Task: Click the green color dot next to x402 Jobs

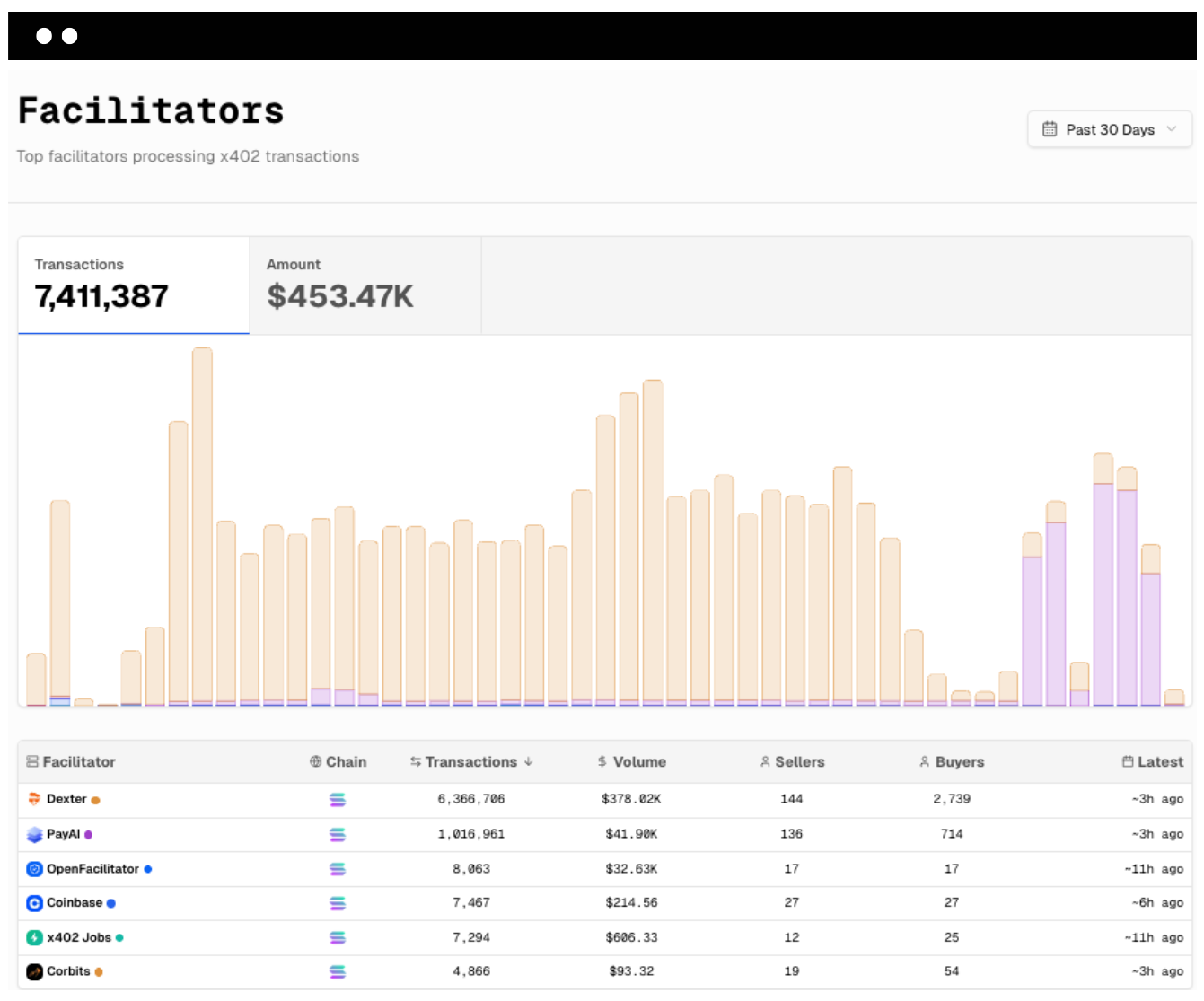Action: (119, 937)
